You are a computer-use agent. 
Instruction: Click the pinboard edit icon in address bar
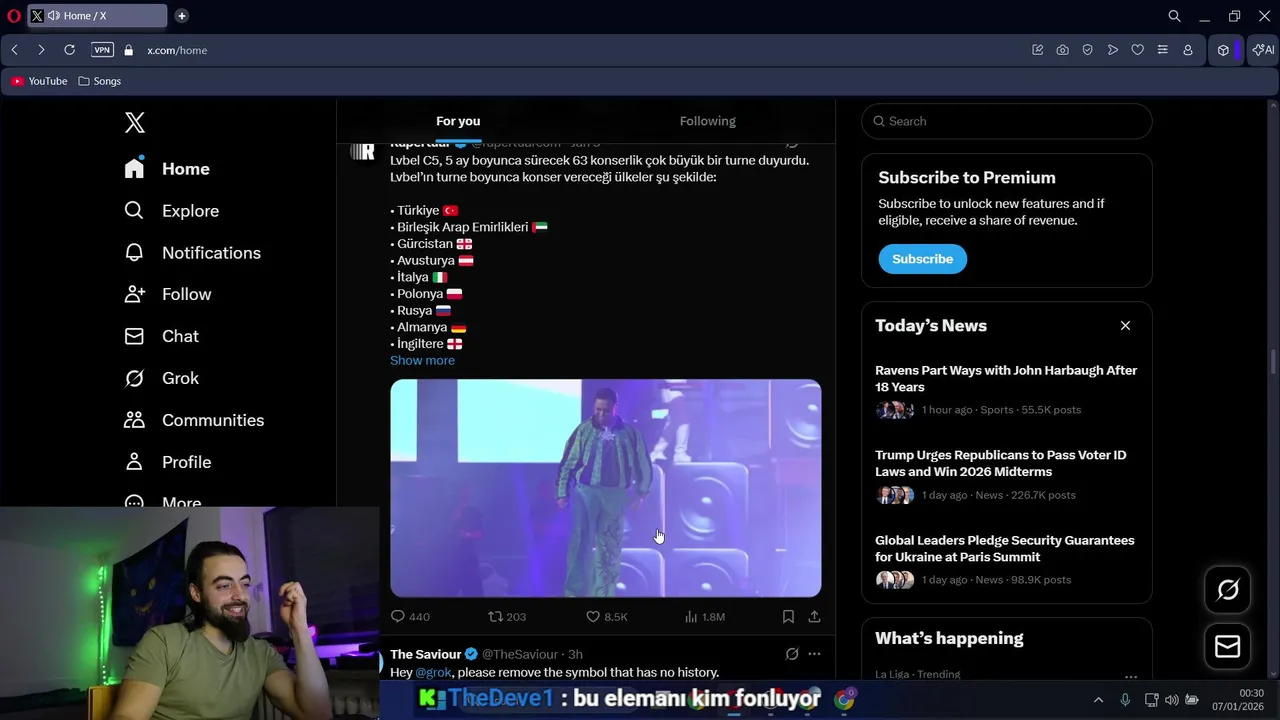coord(1037,50)
